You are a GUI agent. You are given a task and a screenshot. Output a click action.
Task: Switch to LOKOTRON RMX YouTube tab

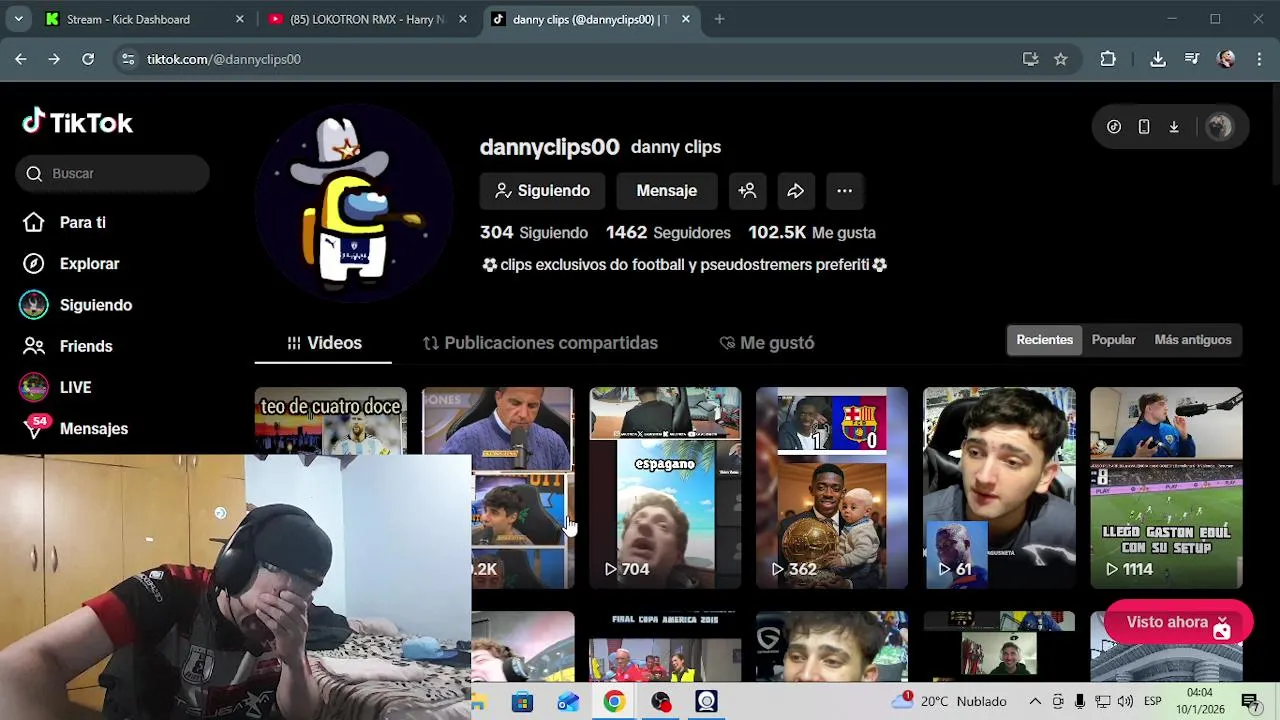[367, 19]
